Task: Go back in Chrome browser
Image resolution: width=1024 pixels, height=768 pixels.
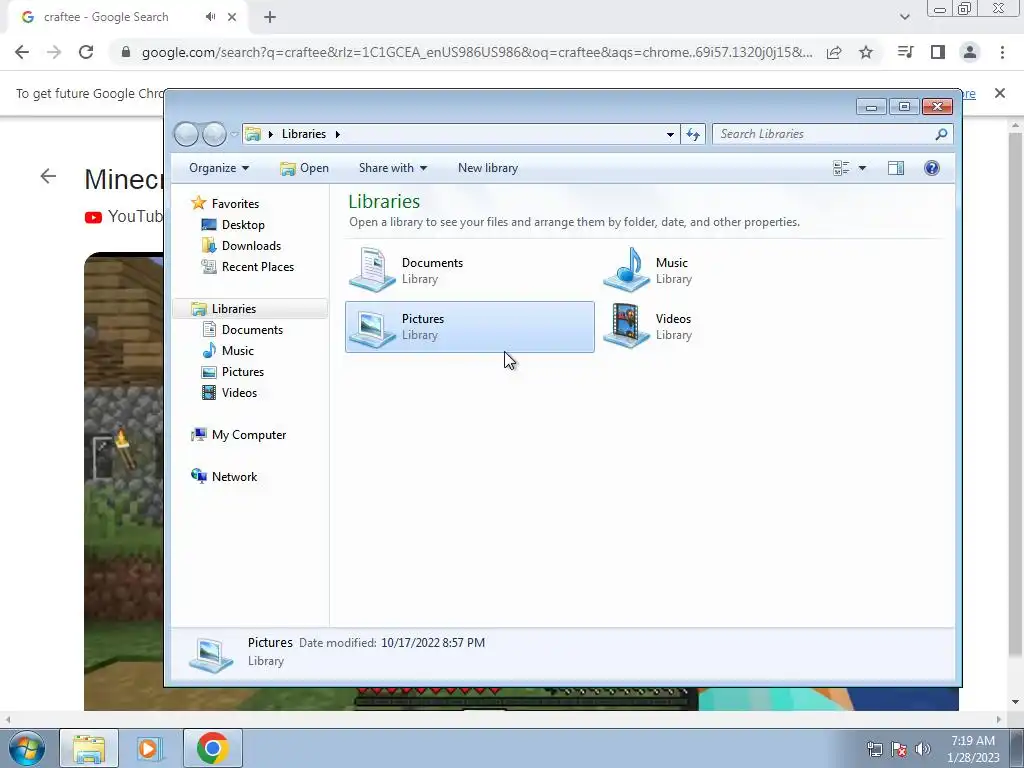Action: pyautogui.click(x=22, y=52)
